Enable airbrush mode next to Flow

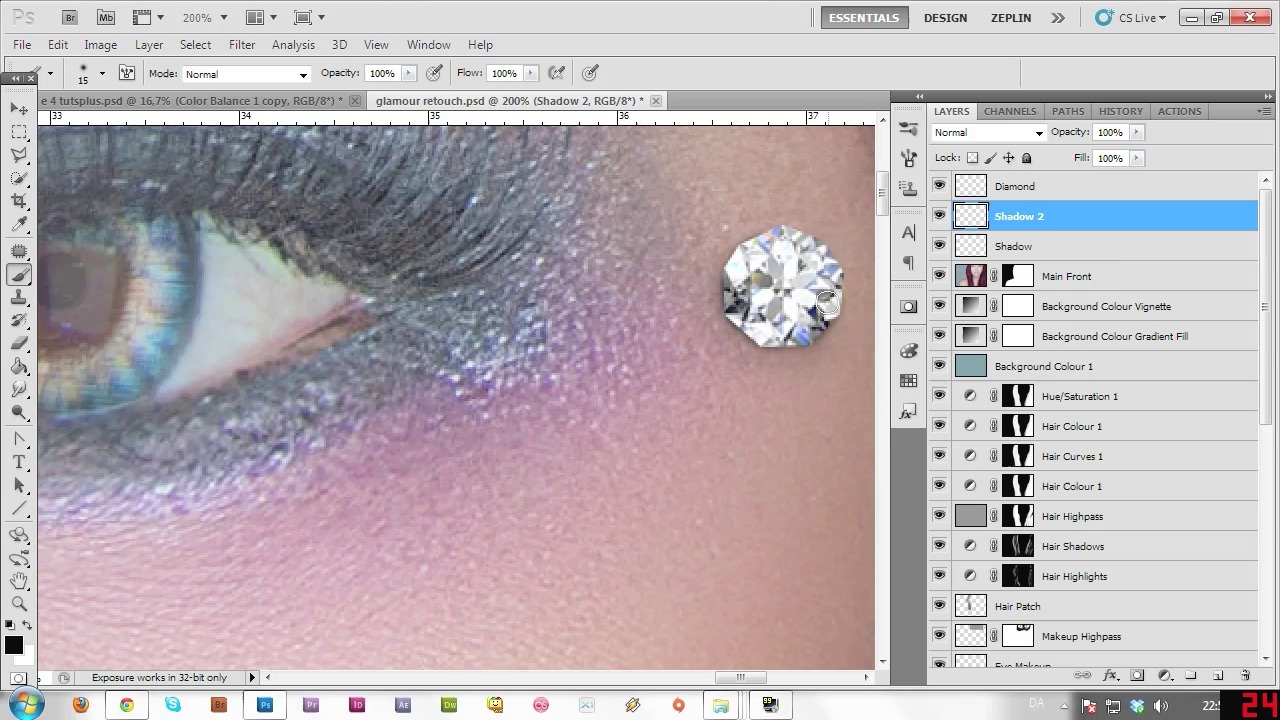click(557, 73)
